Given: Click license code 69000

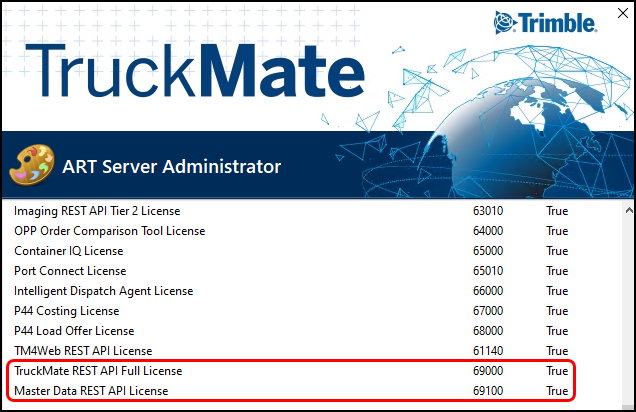Looking at the screenshot, I should 488,371.
